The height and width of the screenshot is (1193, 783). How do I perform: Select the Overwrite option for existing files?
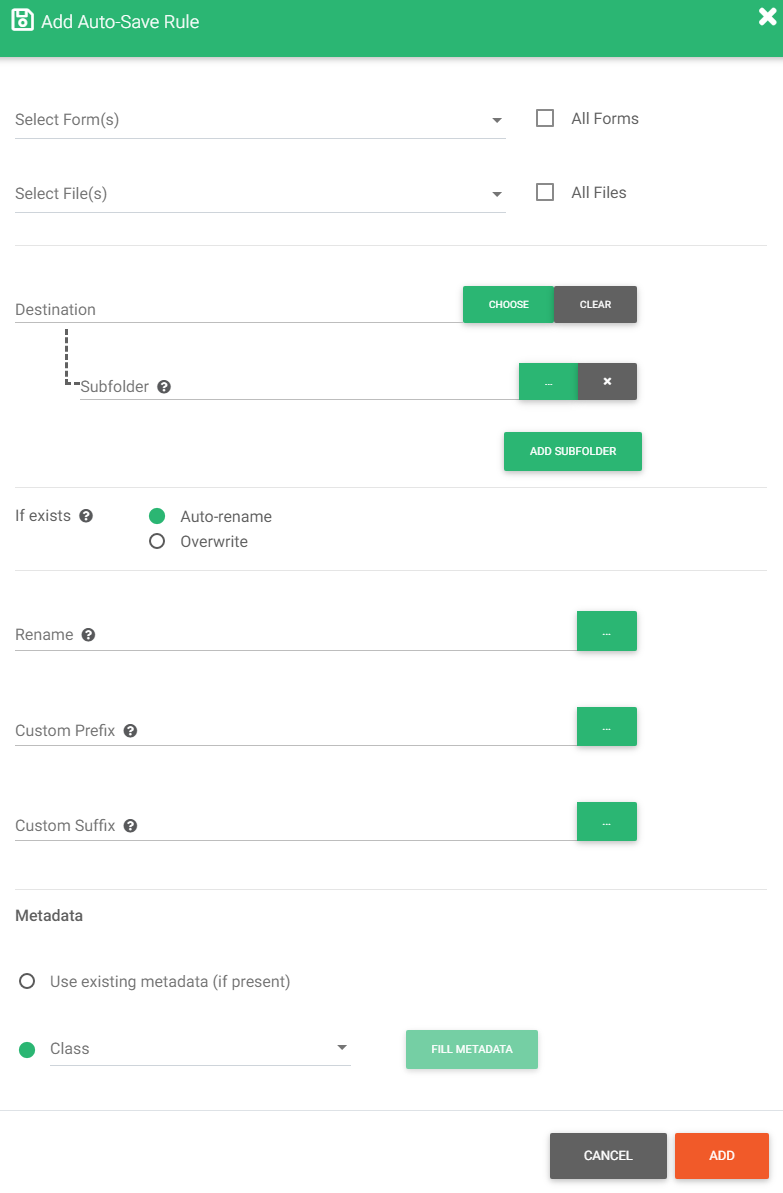coord(157,541)
